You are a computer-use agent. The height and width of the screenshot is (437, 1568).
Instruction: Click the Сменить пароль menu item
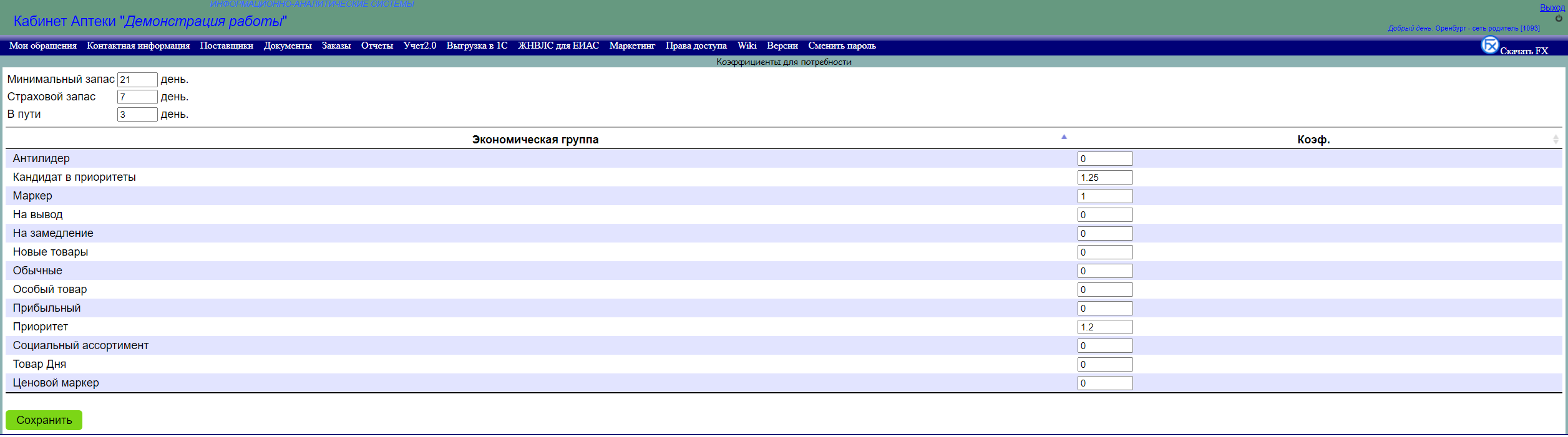click(842, 46)
